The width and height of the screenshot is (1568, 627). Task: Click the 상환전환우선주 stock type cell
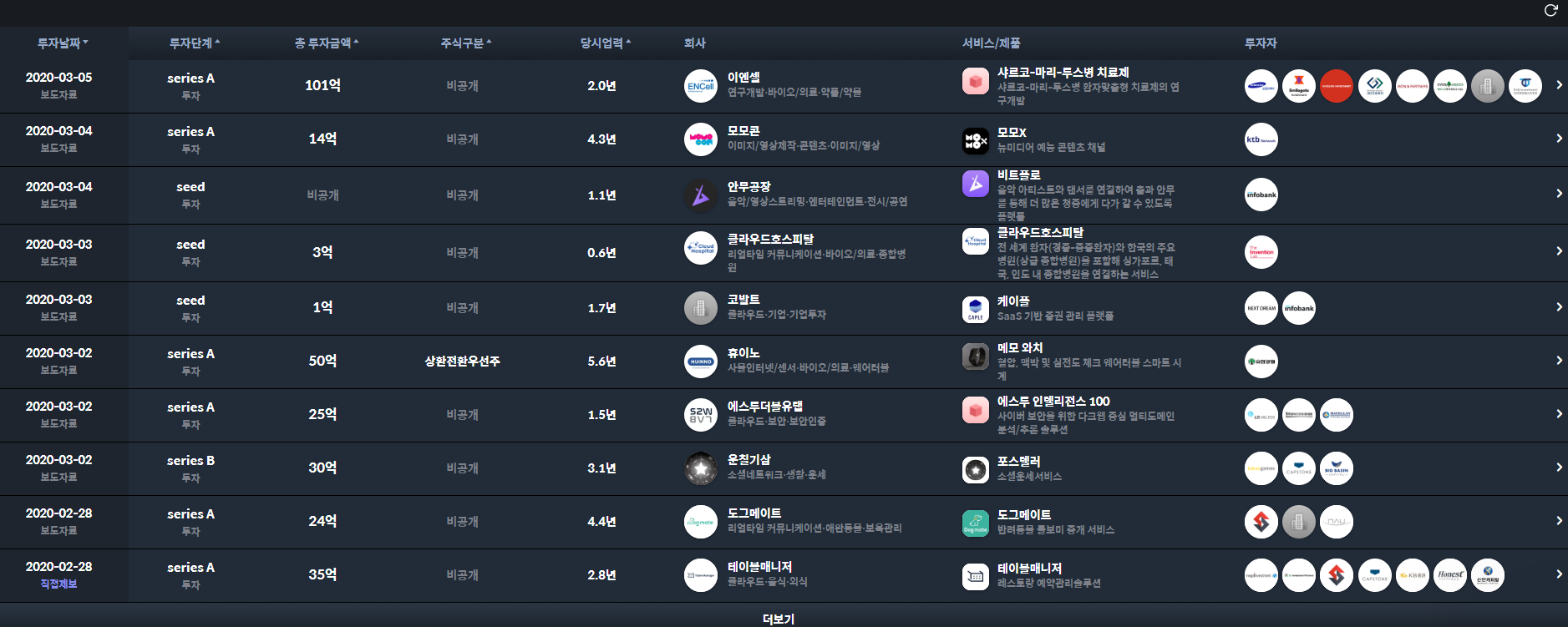(x=462, y=361)
